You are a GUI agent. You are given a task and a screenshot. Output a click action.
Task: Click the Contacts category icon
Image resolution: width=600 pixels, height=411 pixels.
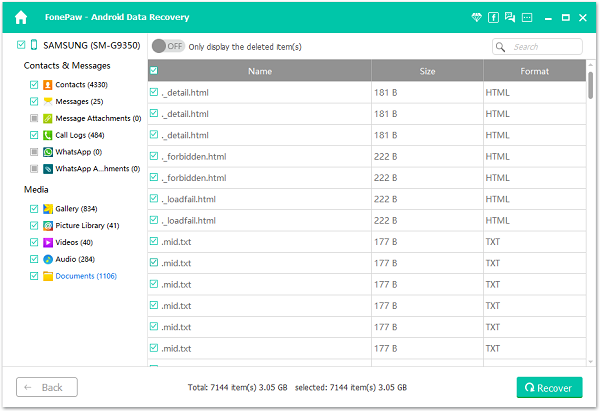[47, 85]
